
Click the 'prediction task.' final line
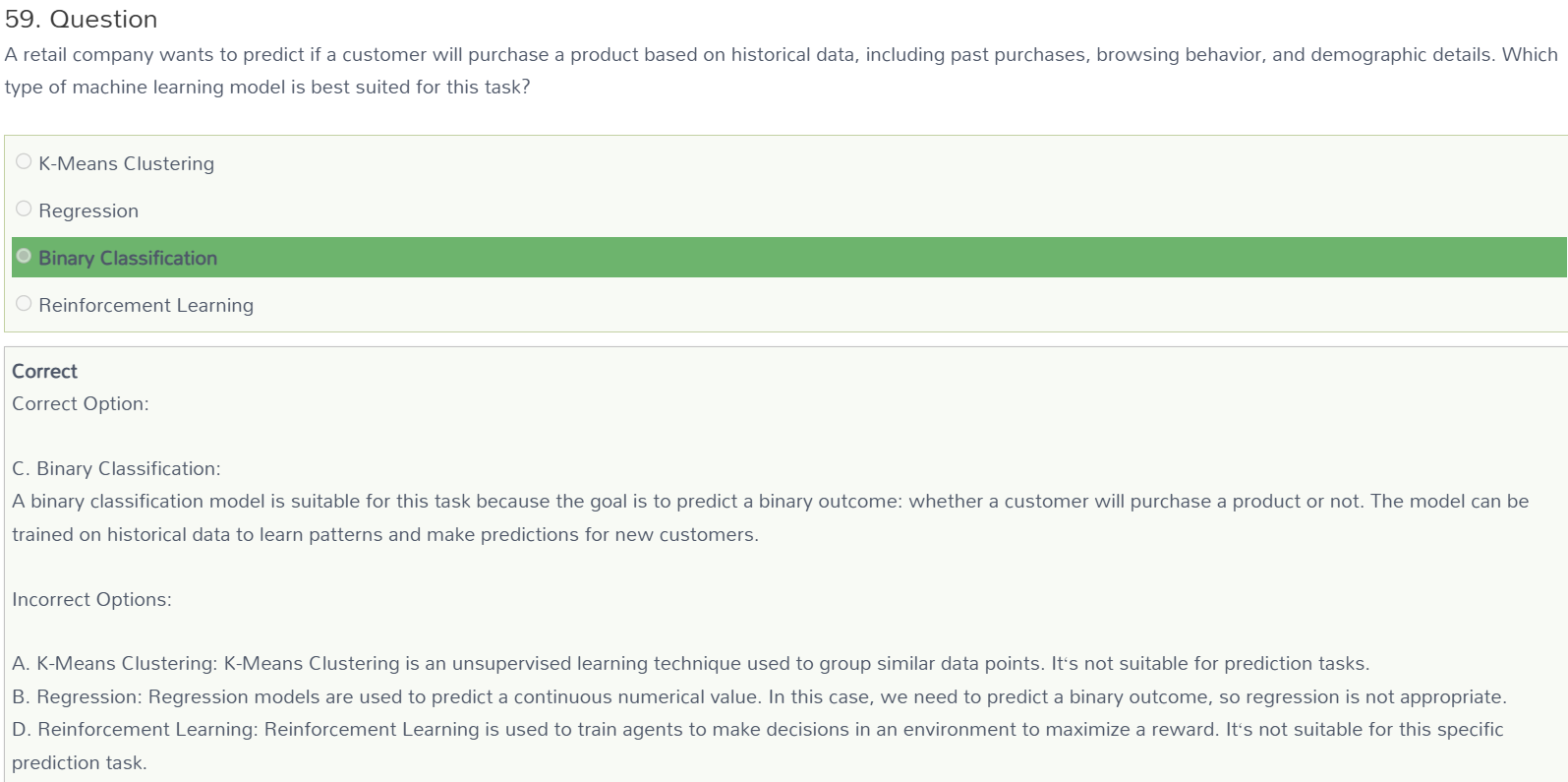80,762
